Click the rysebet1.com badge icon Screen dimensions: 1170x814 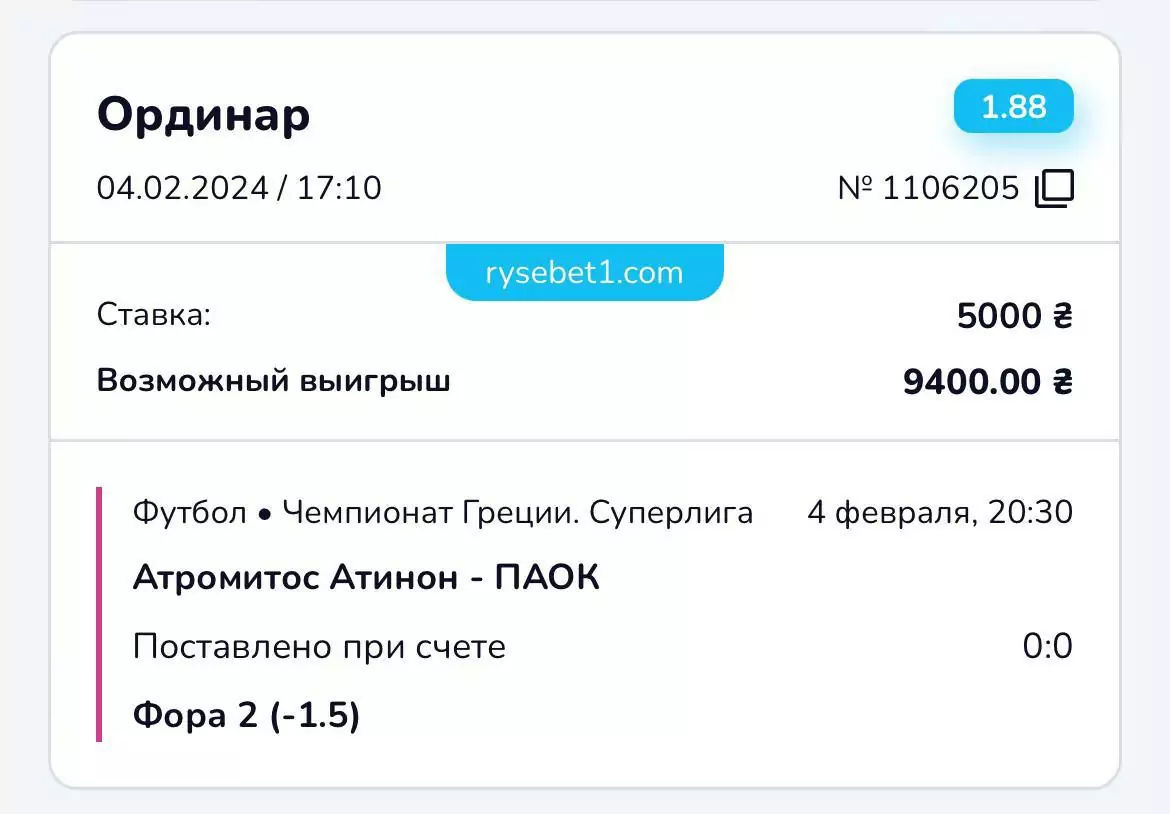[x=584, y=271]
